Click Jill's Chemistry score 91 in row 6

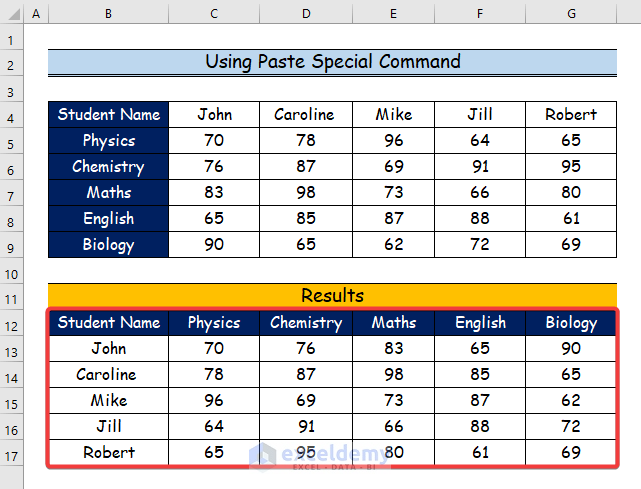point(480,166)
